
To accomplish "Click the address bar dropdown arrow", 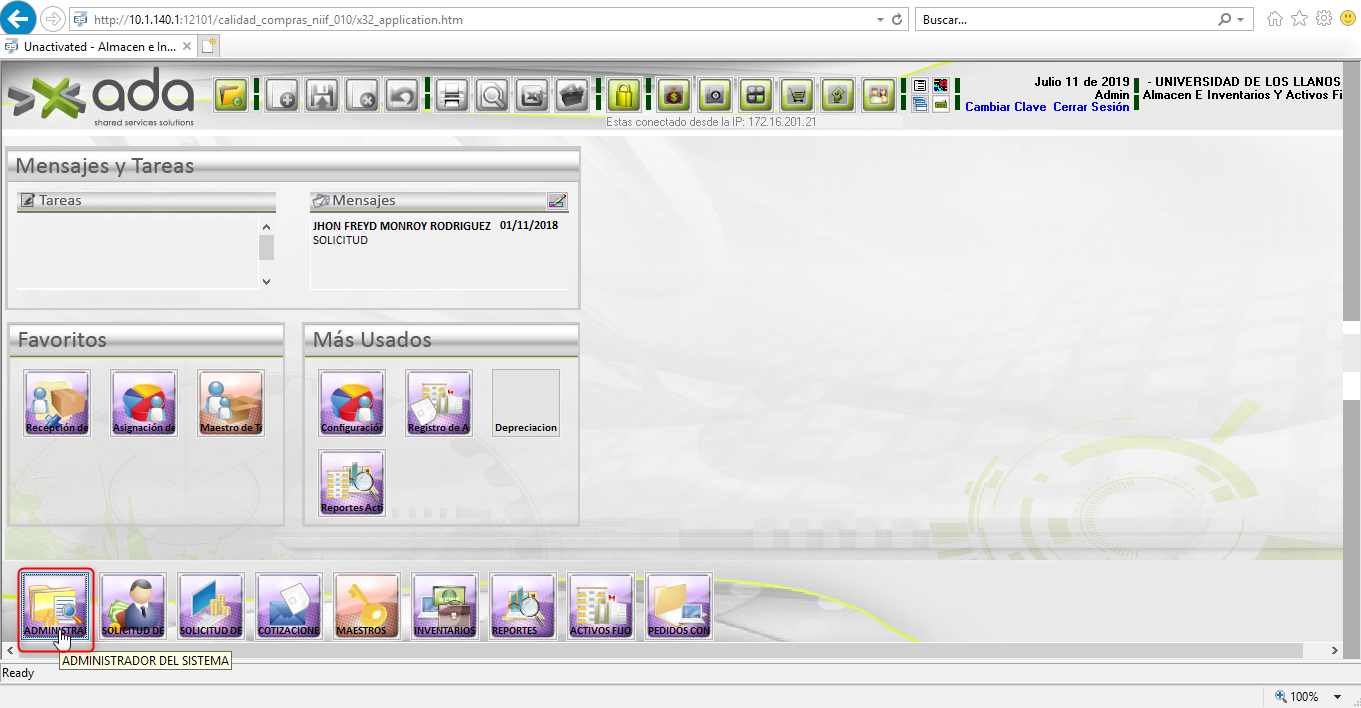I will click(880, 20).
